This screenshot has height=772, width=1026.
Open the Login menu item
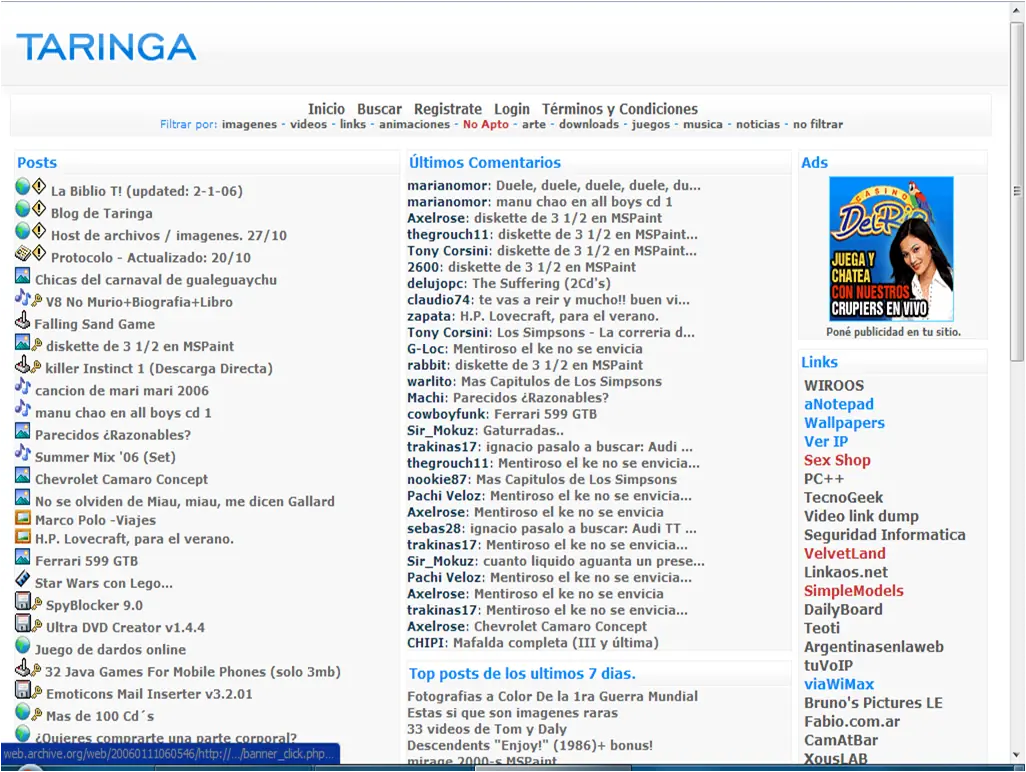click(512, 109)
